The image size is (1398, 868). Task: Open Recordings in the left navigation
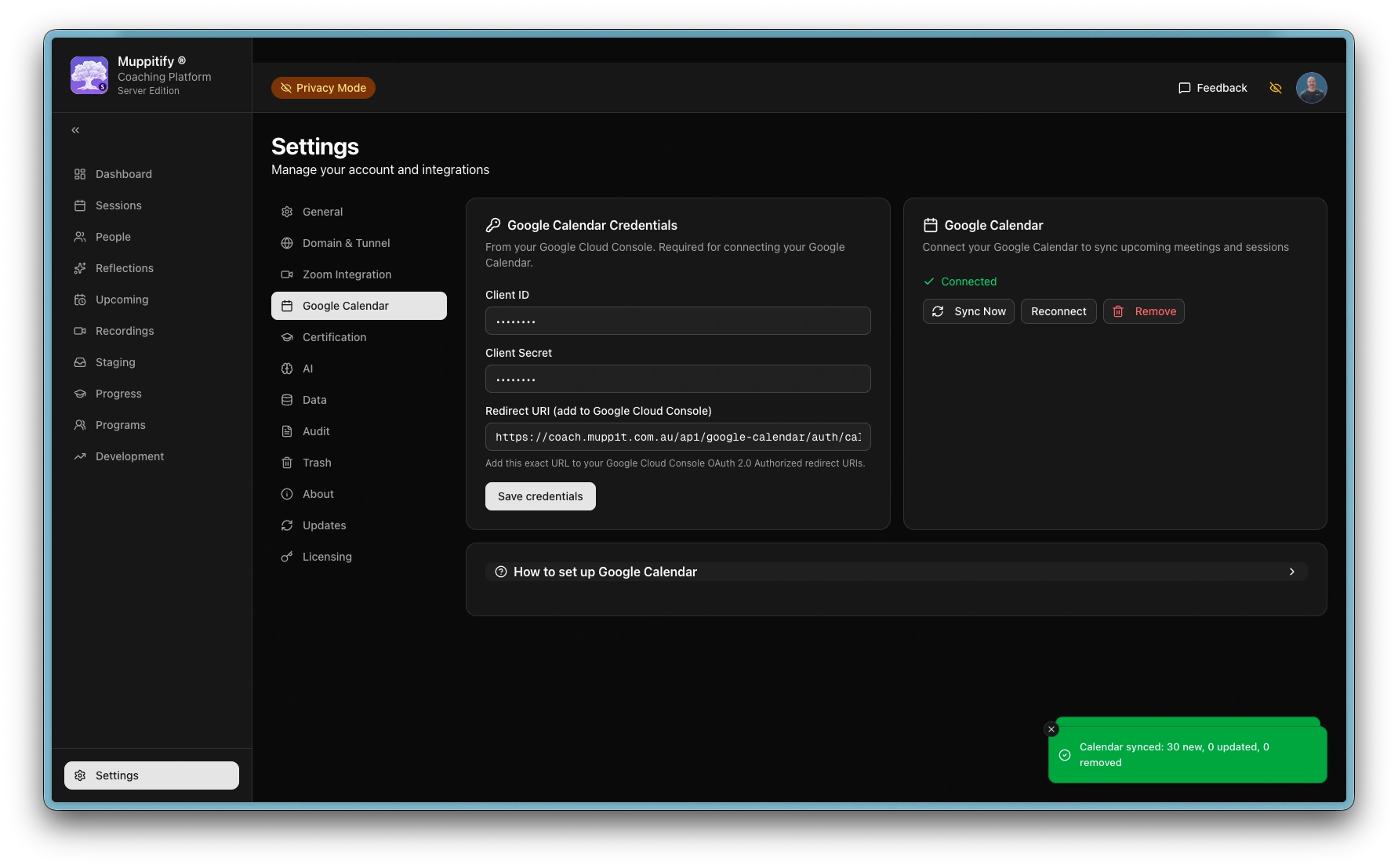click(124, 331)
